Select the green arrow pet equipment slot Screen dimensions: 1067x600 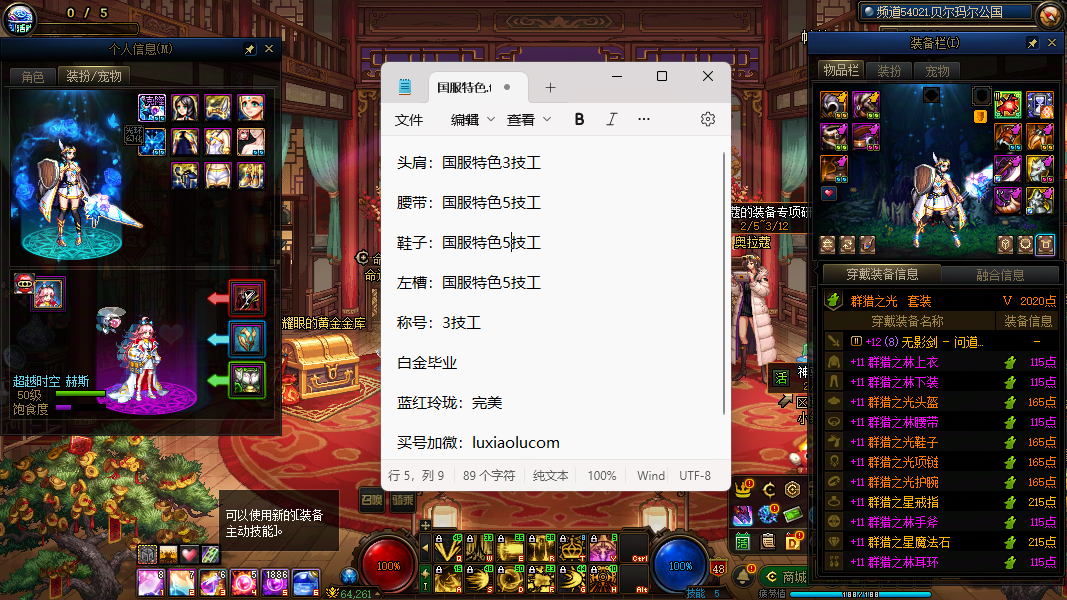[x=247, y=380]
